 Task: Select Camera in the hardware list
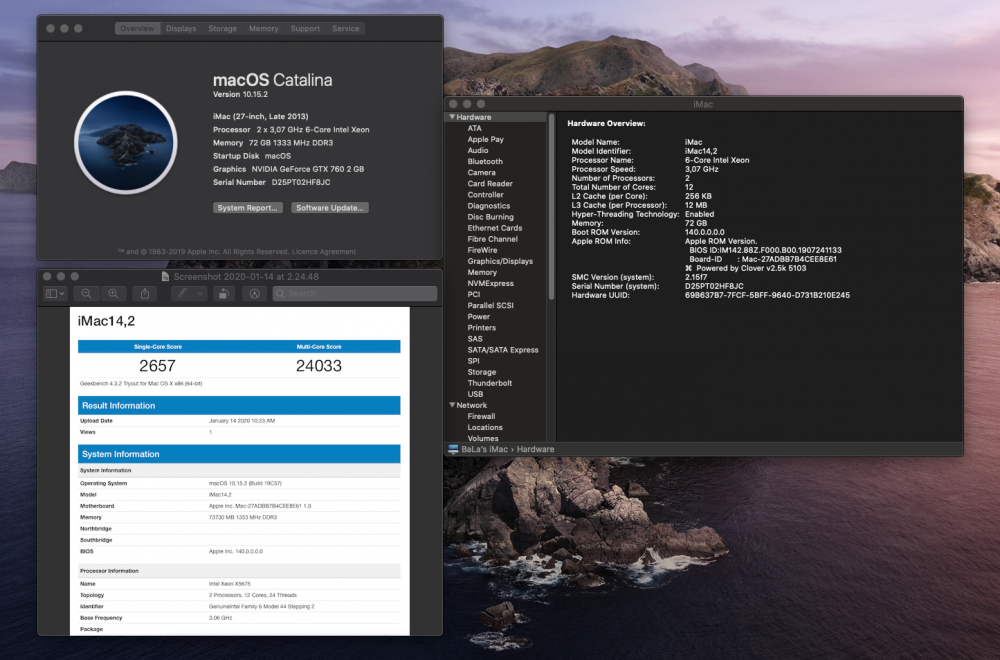481,173
